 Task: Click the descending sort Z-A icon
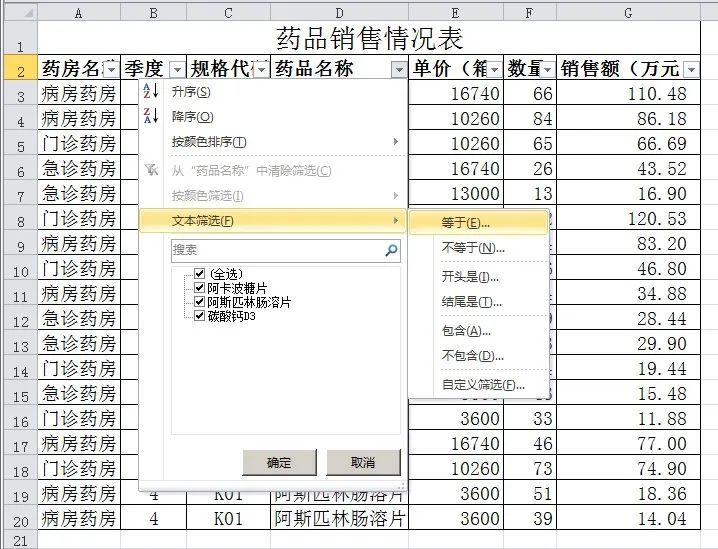pos(151,115)
